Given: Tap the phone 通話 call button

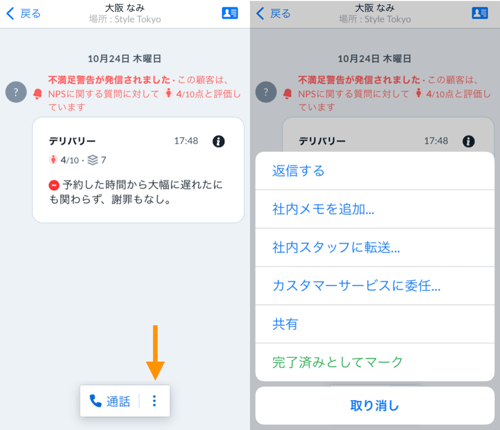Looking at the screenshot, I should [x=110, y=401].
